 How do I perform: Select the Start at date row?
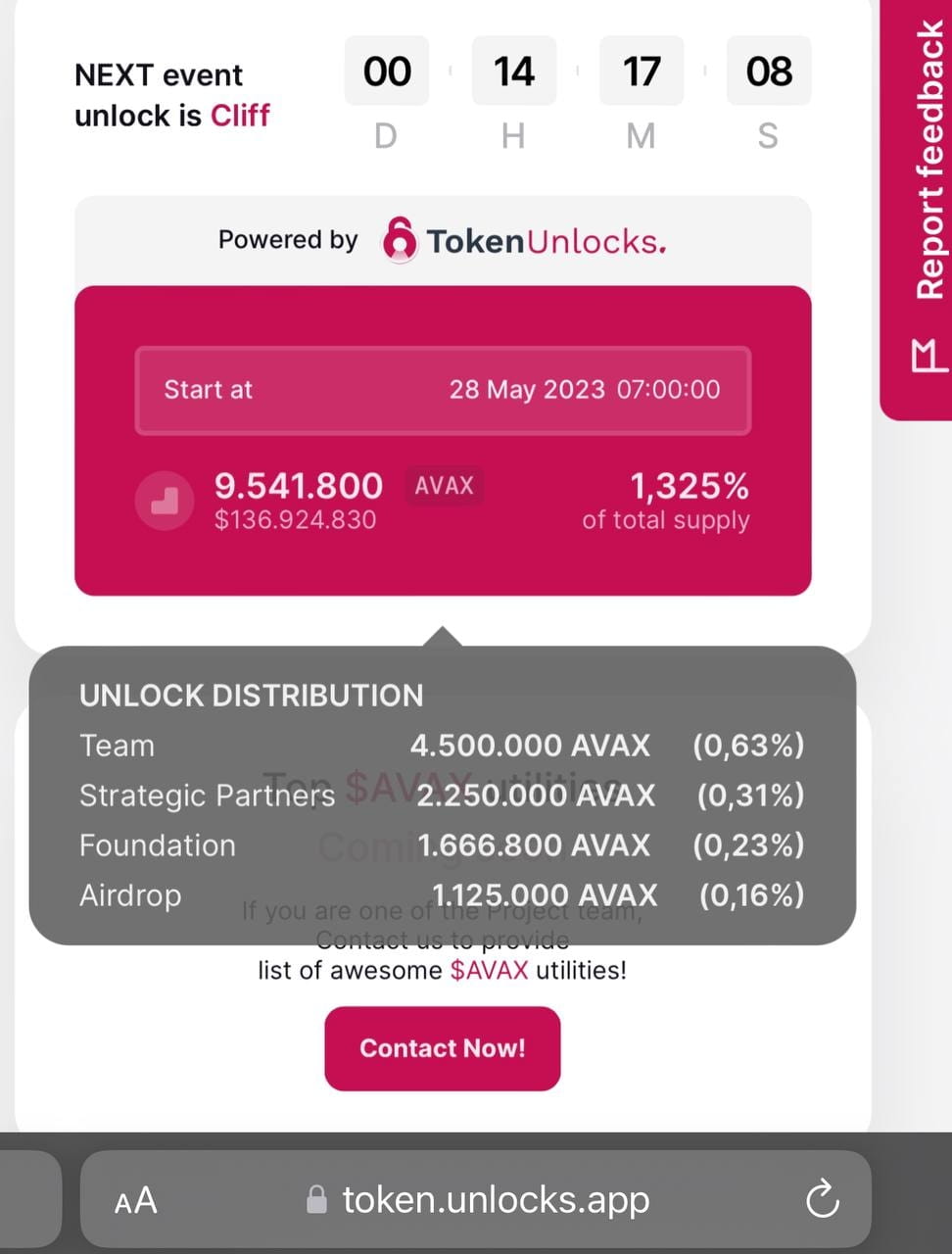point(443,390)
